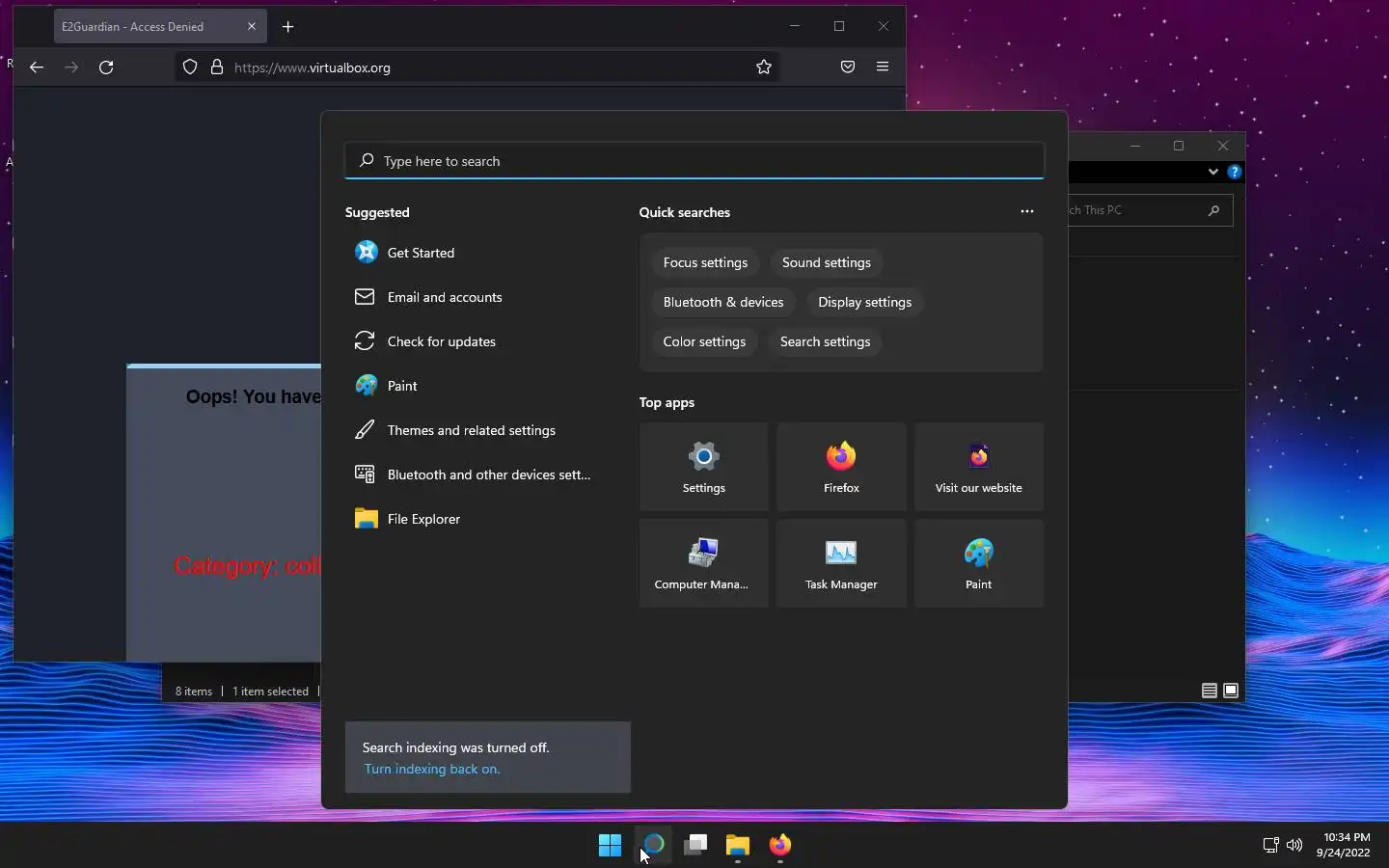
Task: View site security info via padlock
Action: click(217, 68)
